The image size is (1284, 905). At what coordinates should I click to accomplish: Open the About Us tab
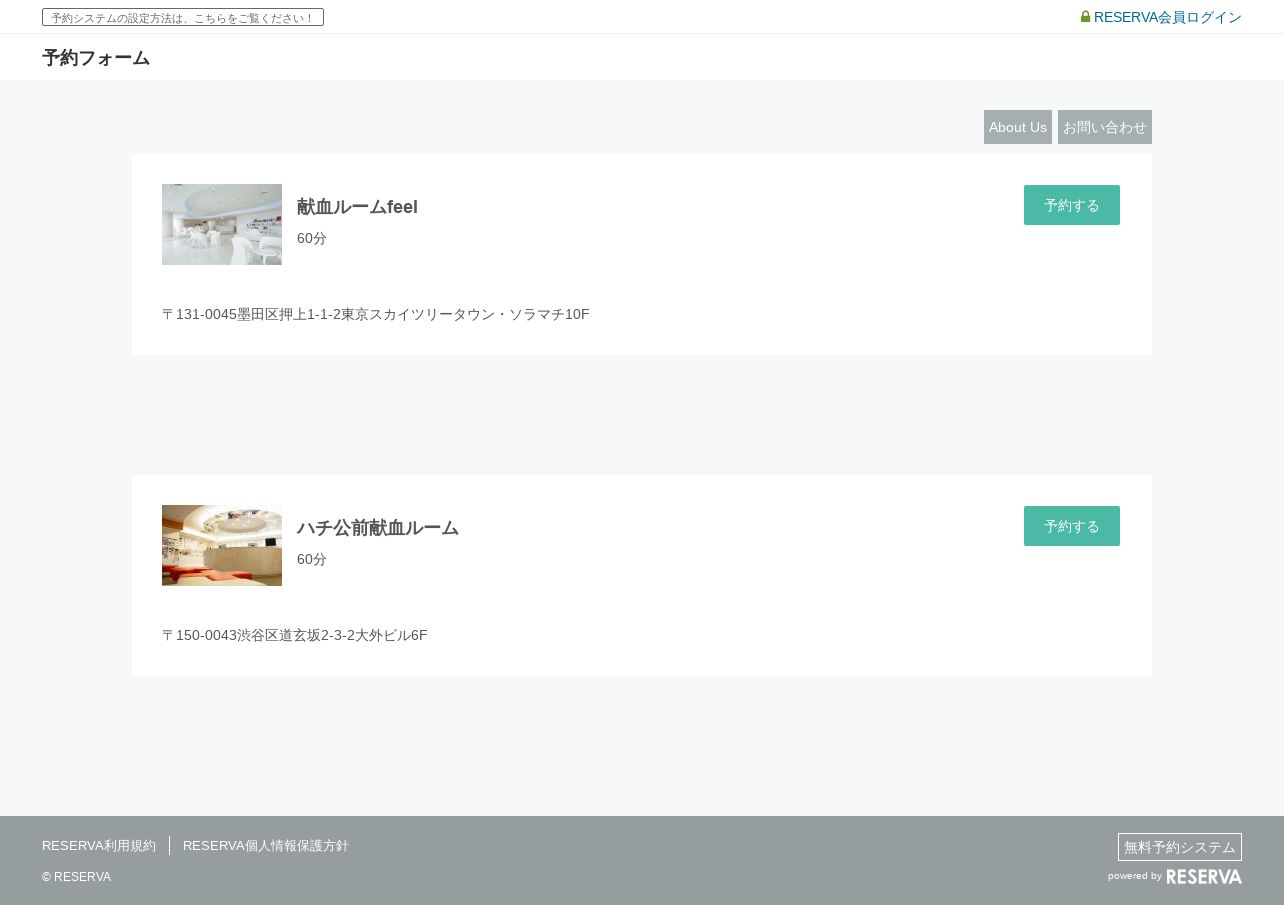pyautogui.click(x=1018, y=127)
